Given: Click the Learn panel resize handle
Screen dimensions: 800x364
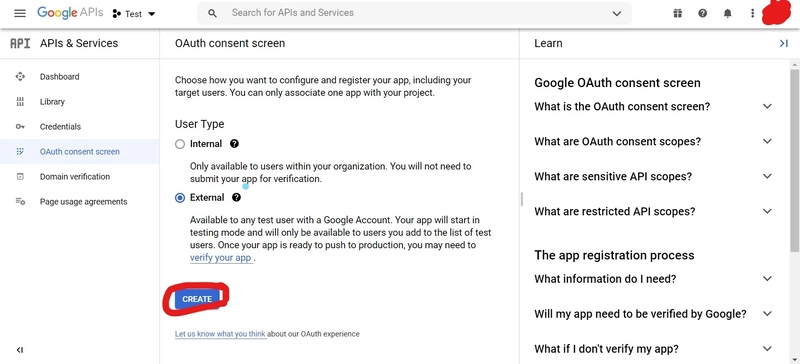Looking at the screenshot, I should pos(521,199).
